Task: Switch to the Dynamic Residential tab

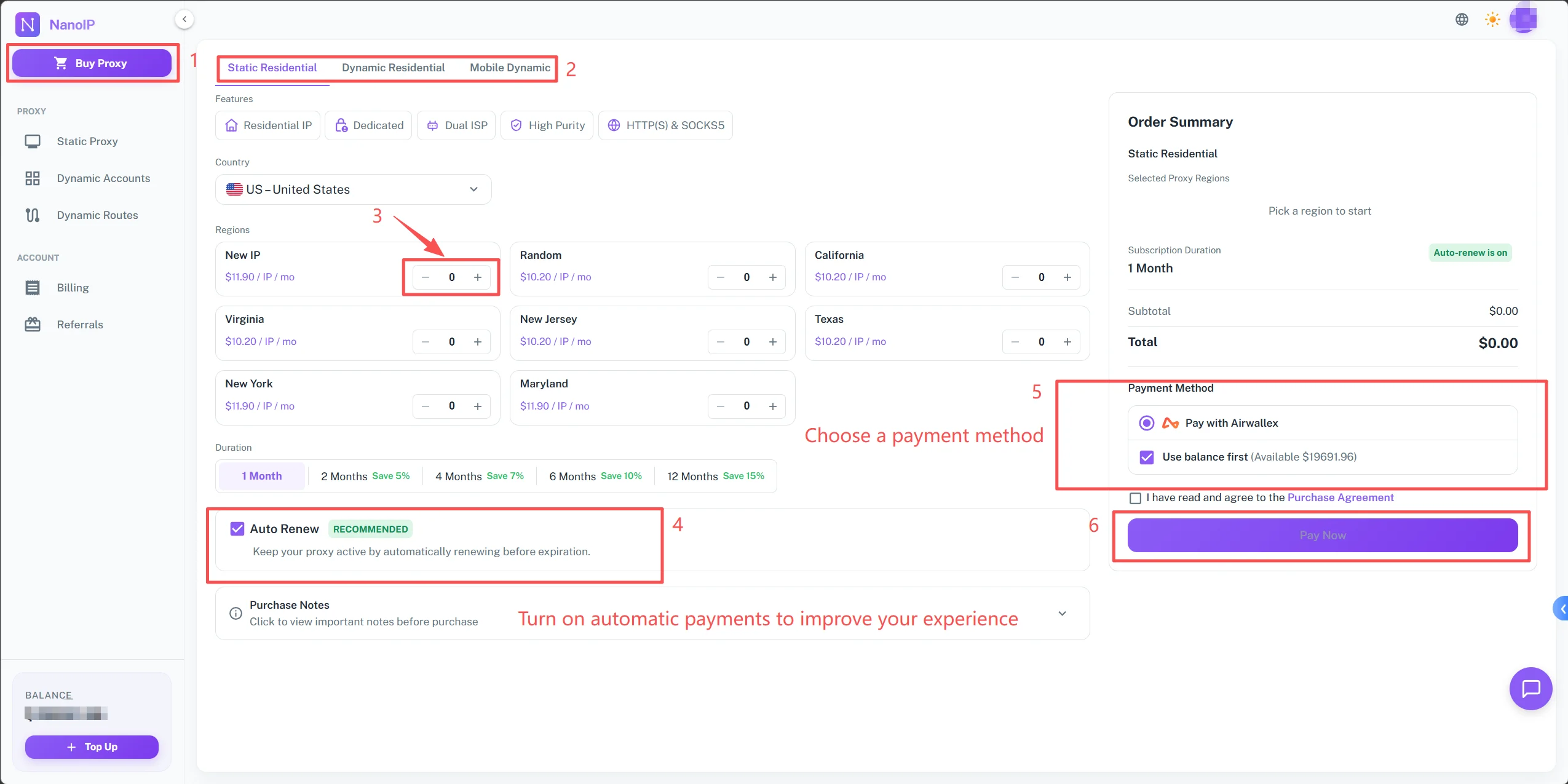Action: [393, 68]
